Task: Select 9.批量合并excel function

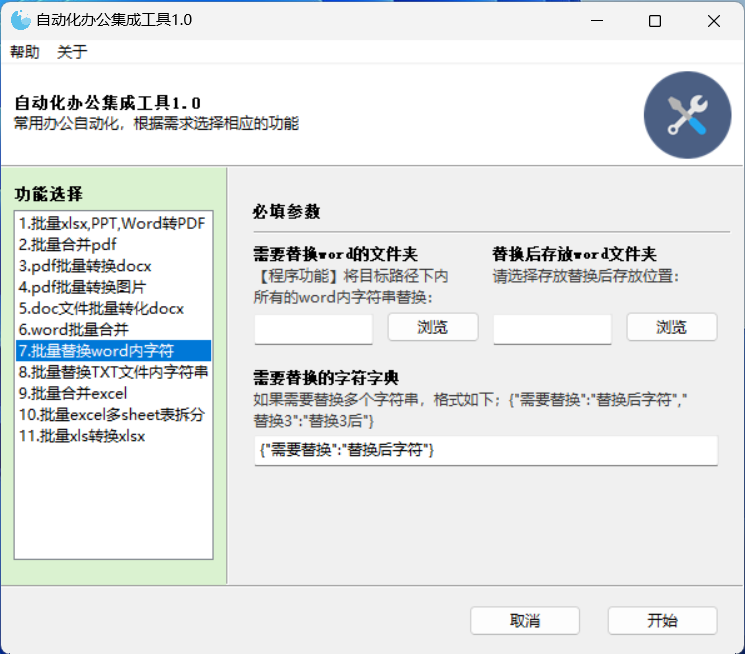Action: (x=113, y=393)
